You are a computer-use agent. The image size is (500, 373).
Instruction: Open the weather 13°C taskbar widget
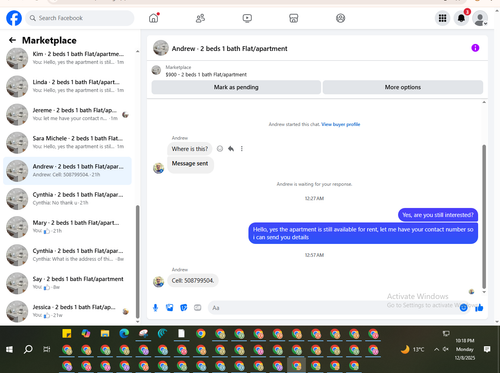(x=413, y=349)
